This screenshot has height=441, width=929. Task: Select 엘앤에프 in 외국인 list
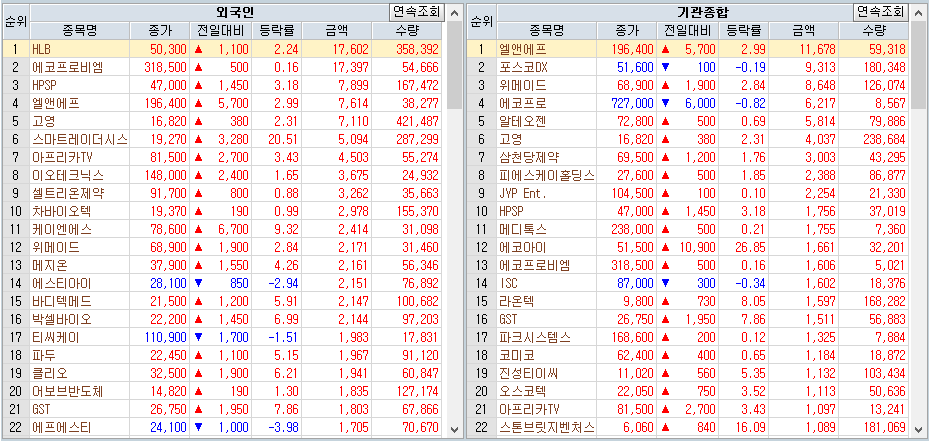coord(55,103)
